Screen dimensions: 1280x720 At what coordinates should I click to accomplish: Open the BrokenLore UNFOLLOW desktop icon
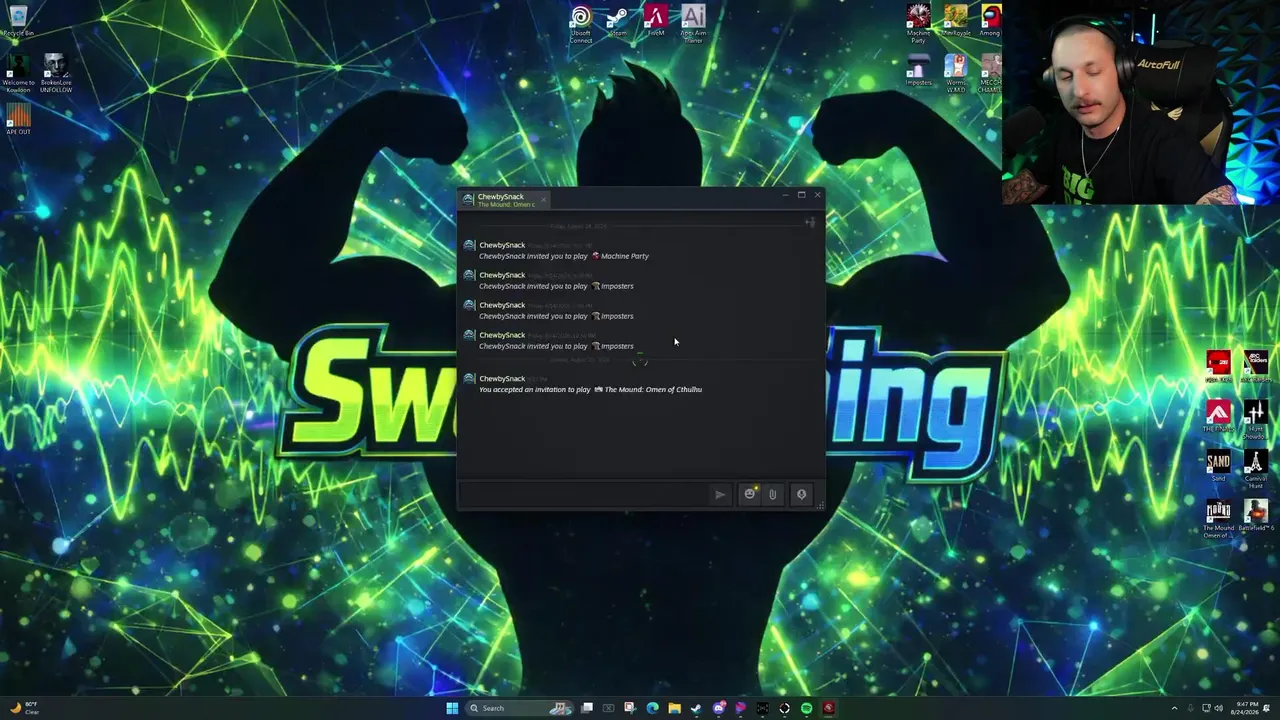(55, 74)
